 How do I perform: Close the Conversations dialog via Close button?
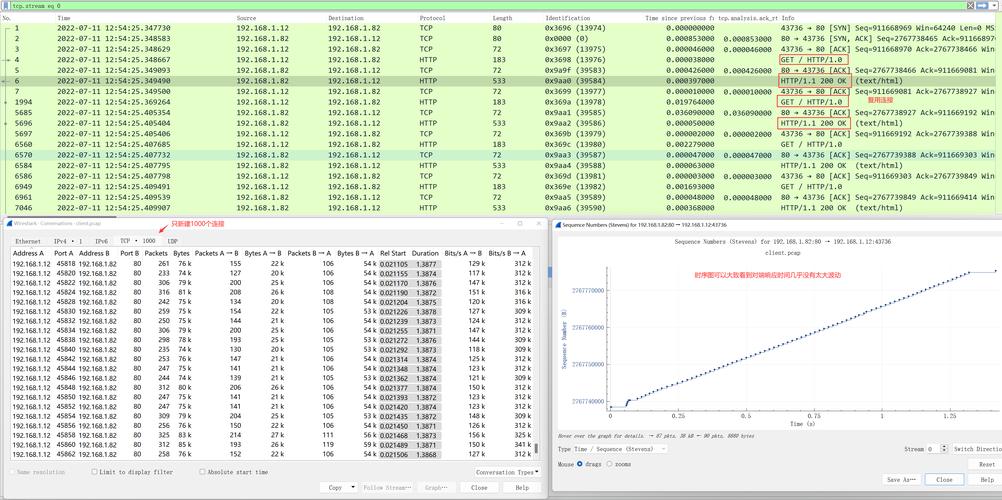click(479, 487)
